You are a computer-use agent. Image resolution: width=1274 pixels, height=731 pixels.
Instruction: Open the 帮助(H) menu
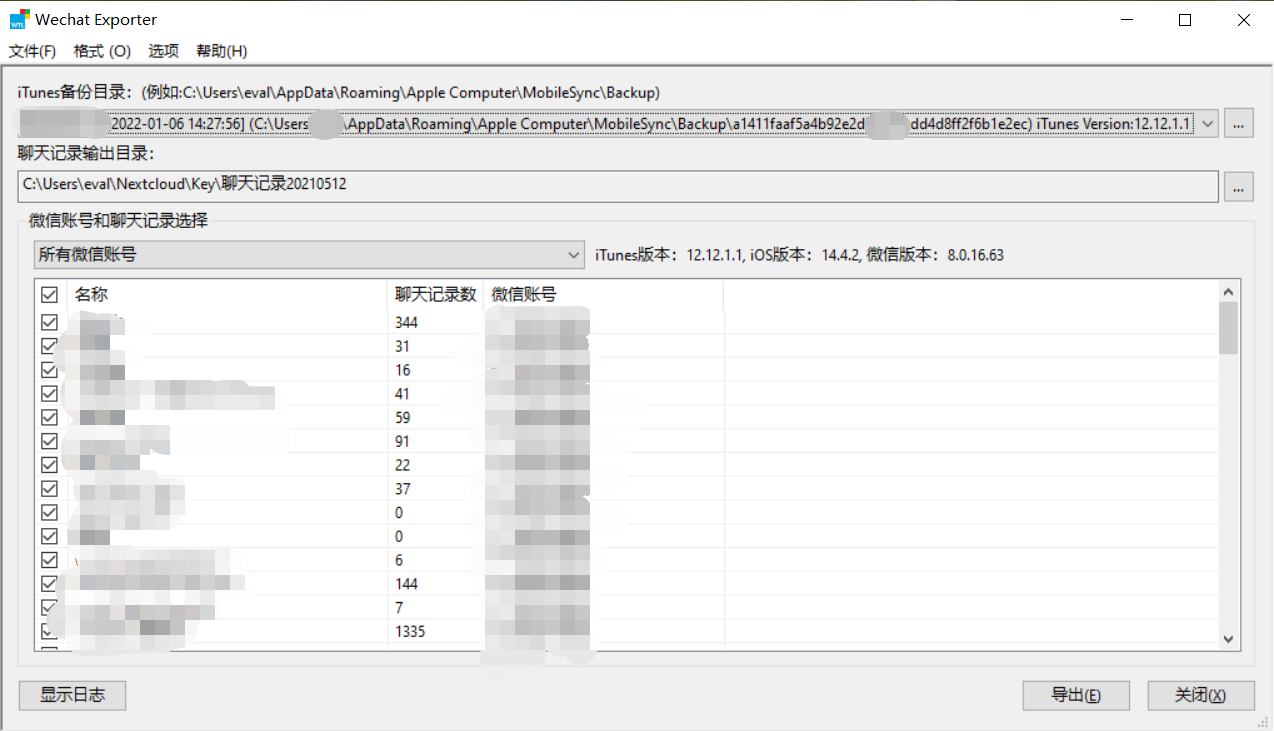tap(221, 52)
